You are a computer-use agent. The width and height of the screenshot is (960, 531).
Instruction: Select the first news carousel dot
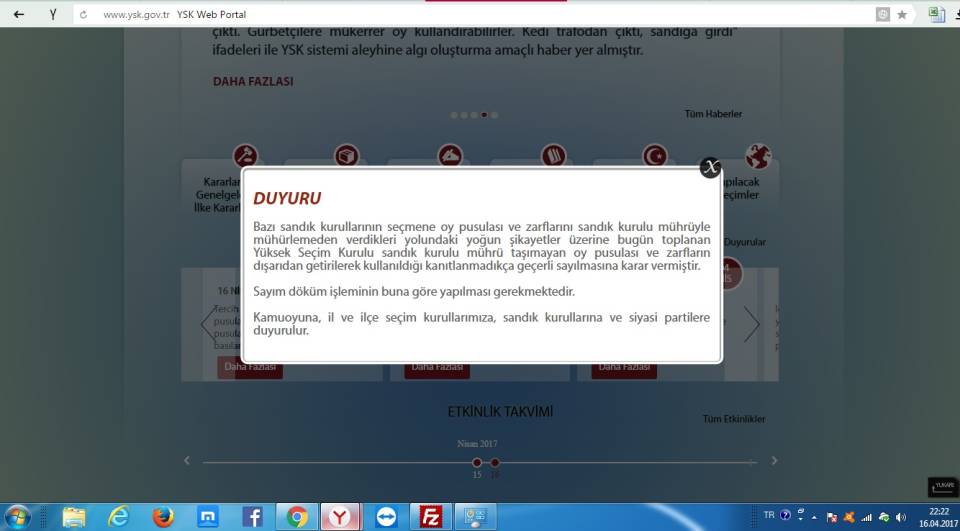[x=454, y=115]
